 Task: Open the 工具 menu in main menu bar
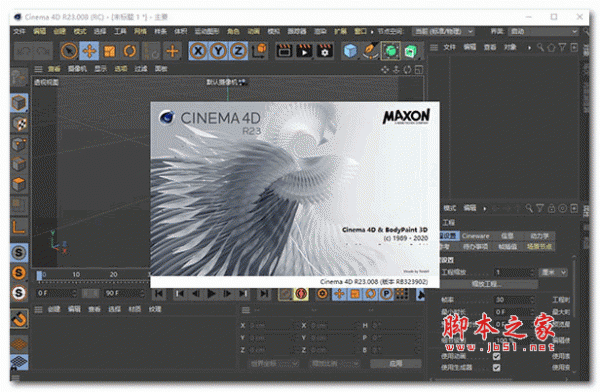pyautogui.click(x=120, y=31)
